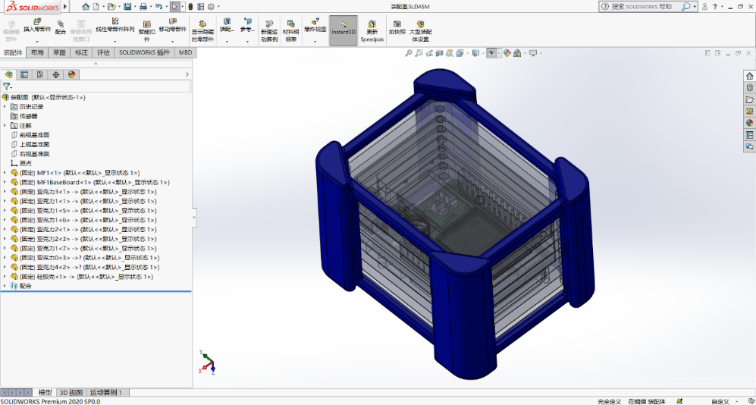The width and height of the screenshot is (756, 405).
Task: Click 智能扣件 Smart Fasteners tool
Action: coord(147,30)
